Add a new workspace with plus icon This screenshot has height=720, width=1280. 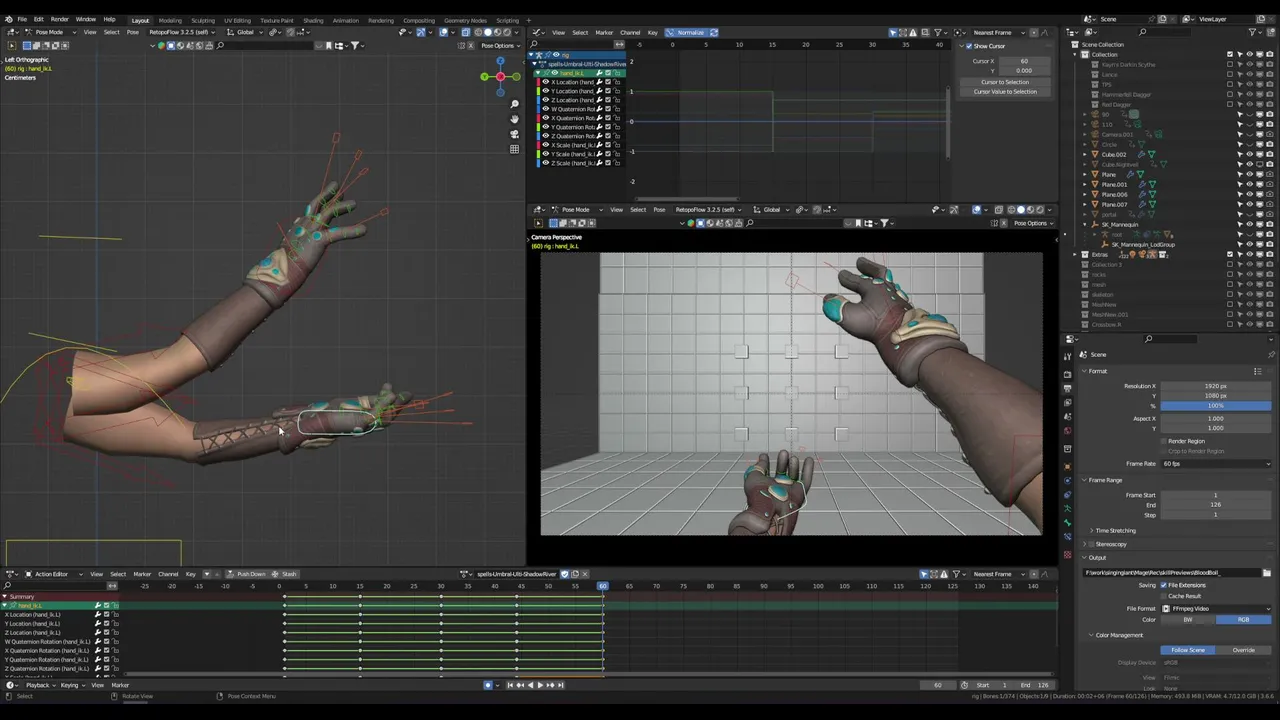(x=530, y=20)
